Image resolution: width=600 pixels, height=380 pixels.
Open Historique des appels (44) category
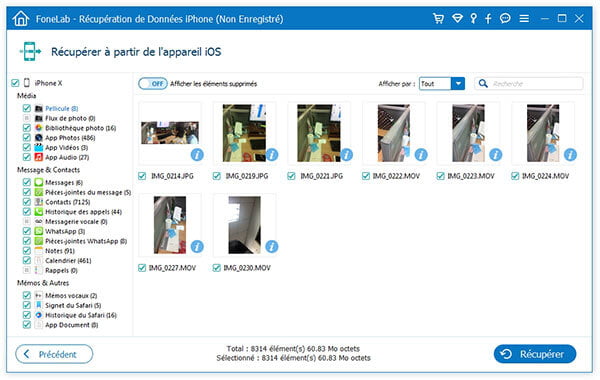[83, 212]
